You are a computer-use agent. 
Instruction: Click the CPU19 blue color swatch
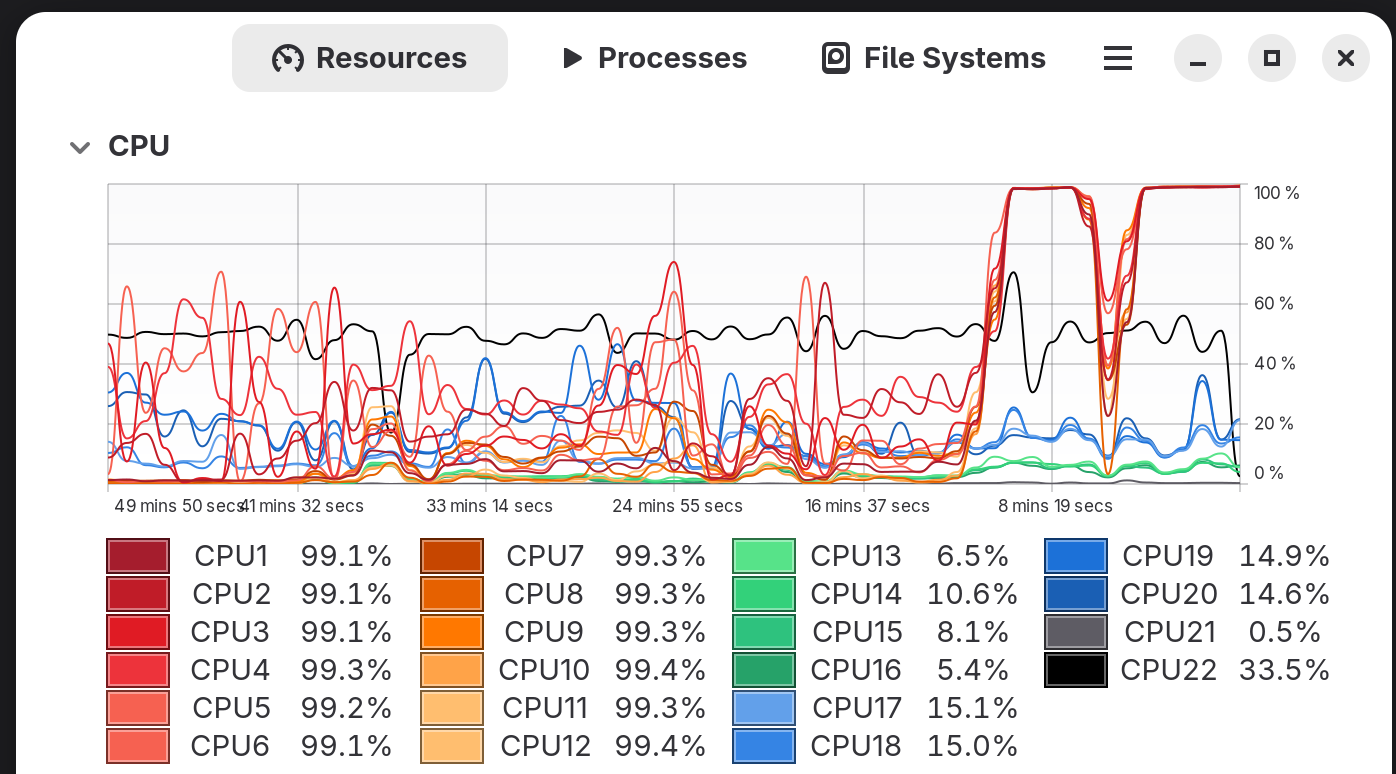pos(1076,555)
